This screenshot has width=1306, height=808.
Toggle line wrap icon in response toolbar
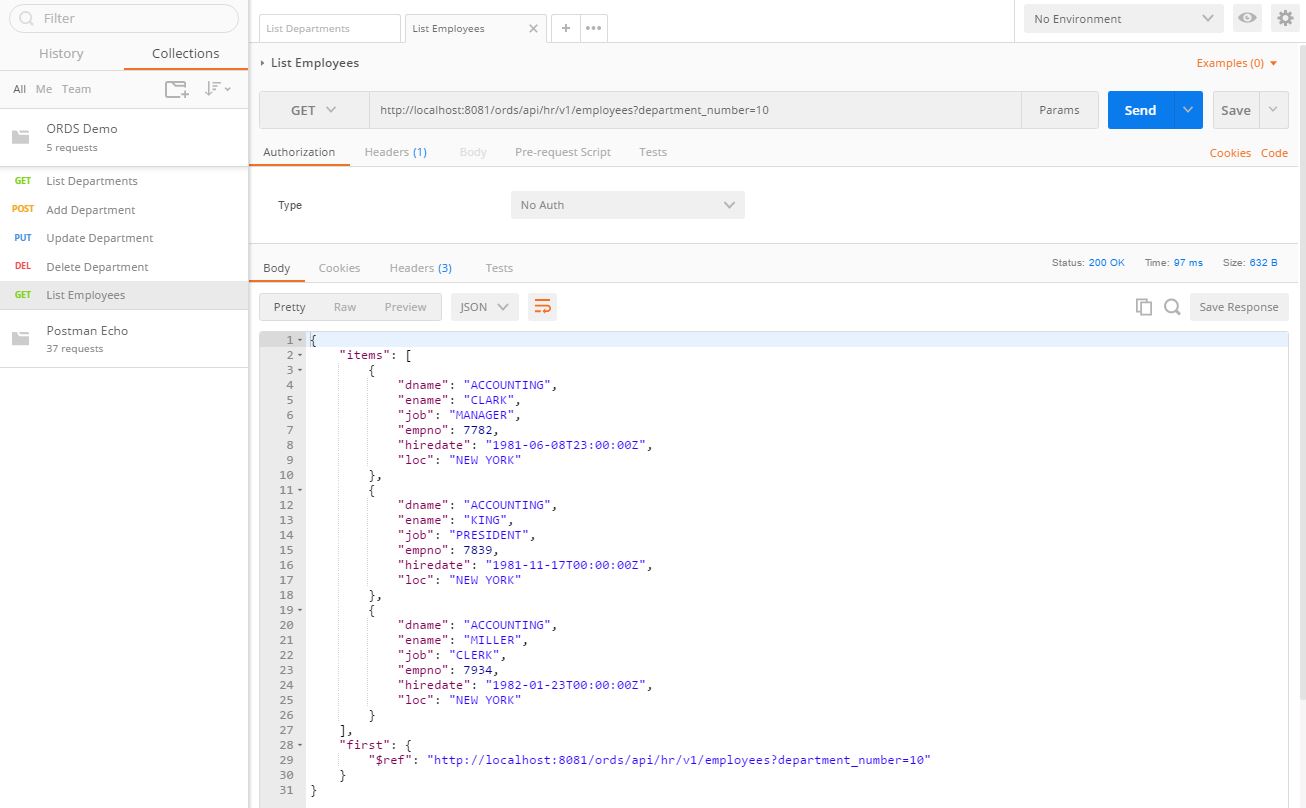(542, 307)
